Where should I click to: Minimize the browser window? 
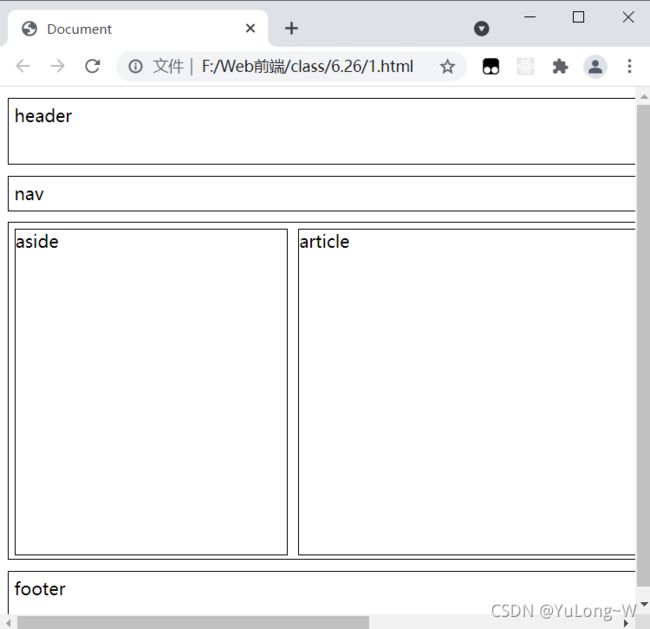530,17
